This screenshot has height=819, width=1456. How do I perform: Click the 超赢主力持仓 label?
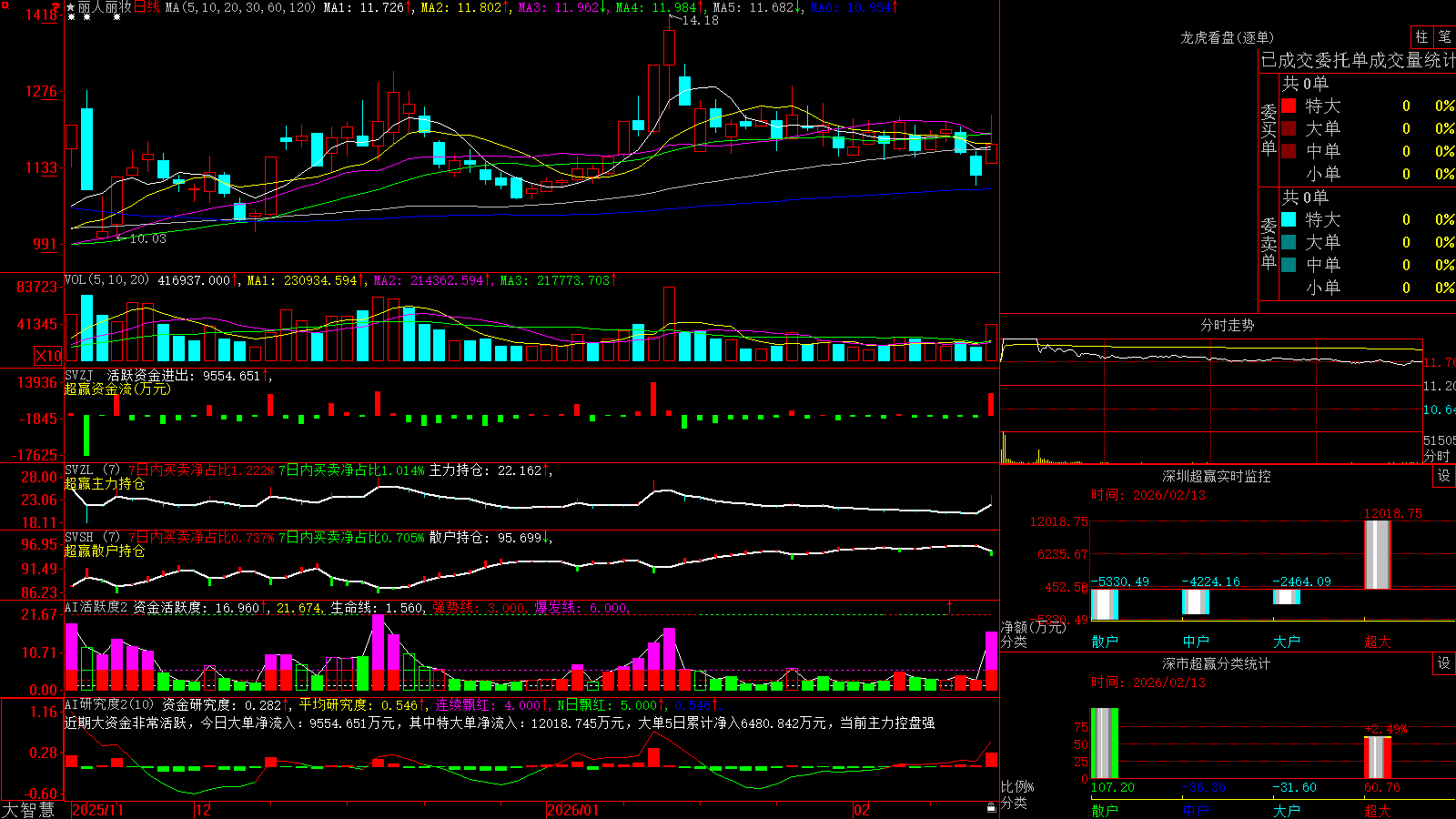pyautogui.click(x=105, y=483)
